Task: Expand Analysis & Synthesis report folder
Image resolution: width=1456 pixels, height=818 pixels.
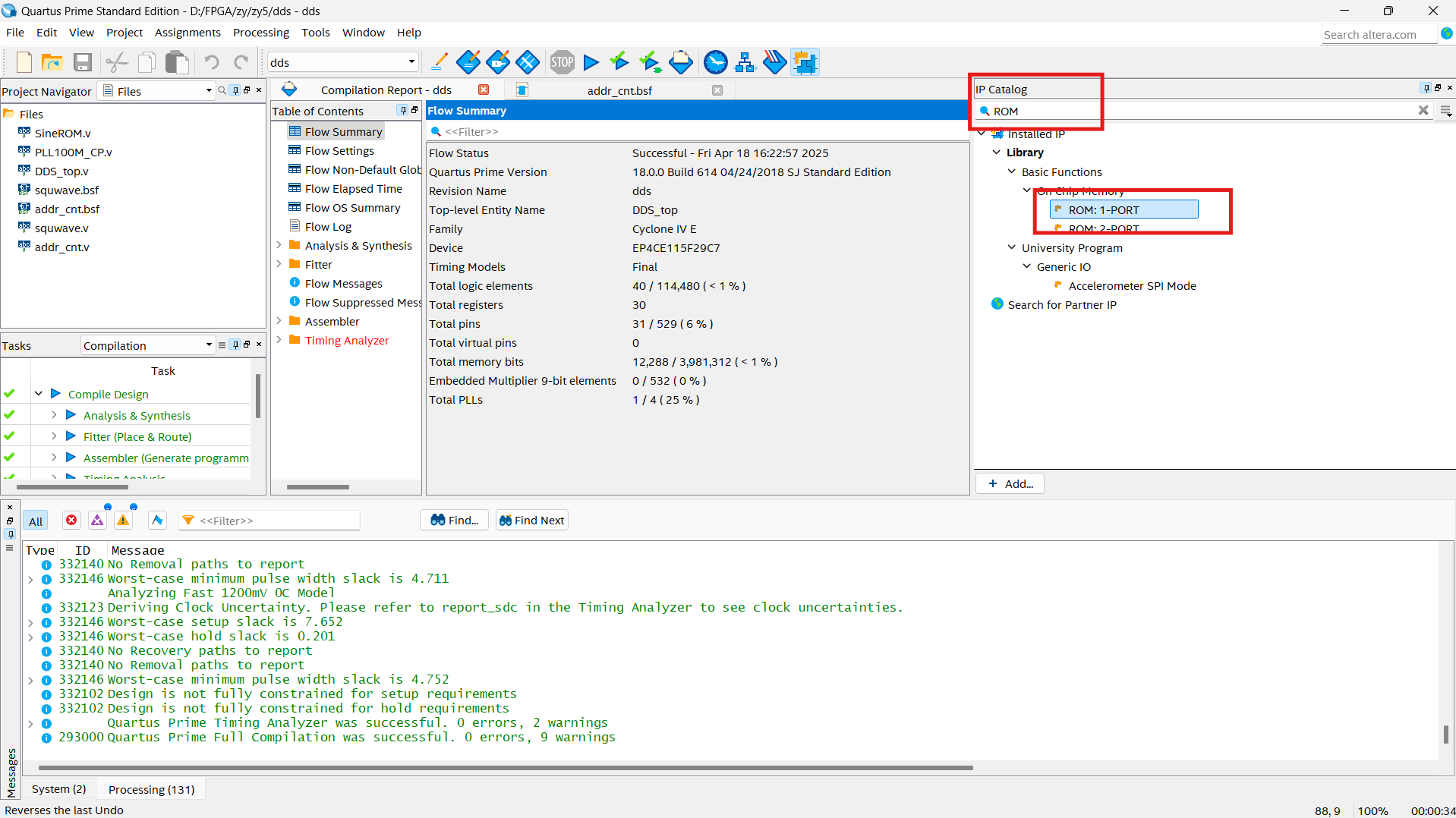Action: click(x=279, y=245)
